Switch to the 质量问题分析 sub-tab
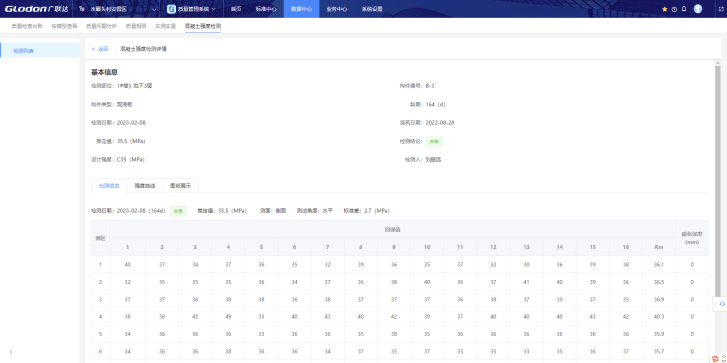 [102, 26]
